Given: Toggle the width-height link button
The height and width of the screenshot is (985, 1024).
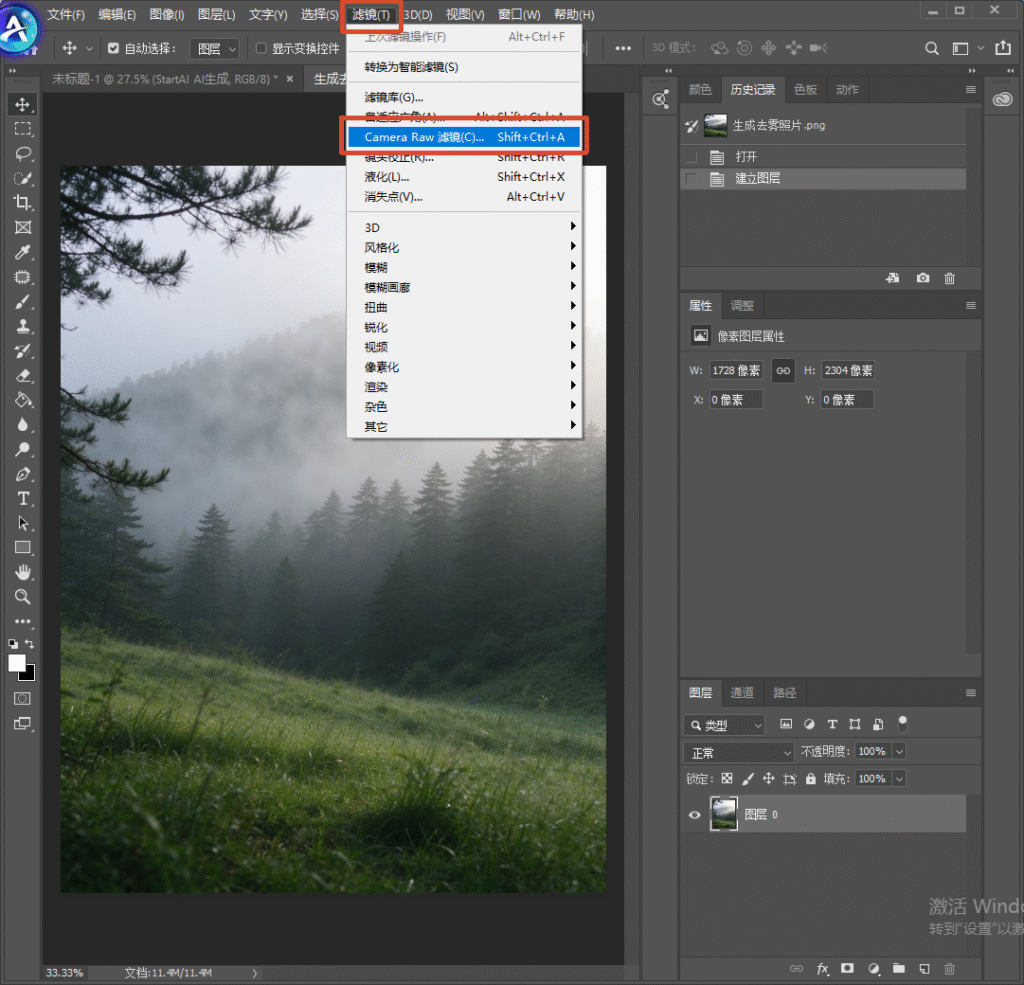Looking at the screenshot, I should [783, 370].
